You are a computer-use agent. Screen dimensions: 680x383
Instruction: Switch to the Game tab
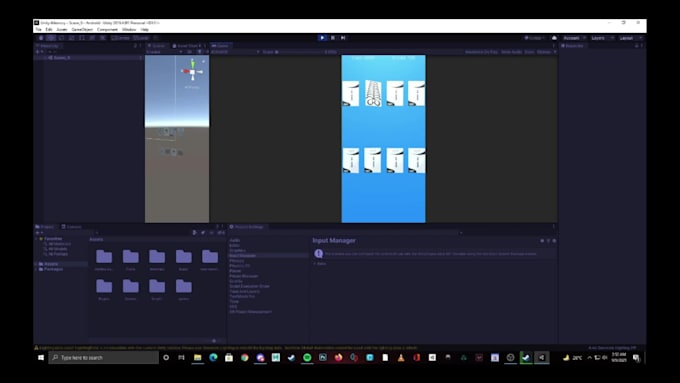[221, 46]
